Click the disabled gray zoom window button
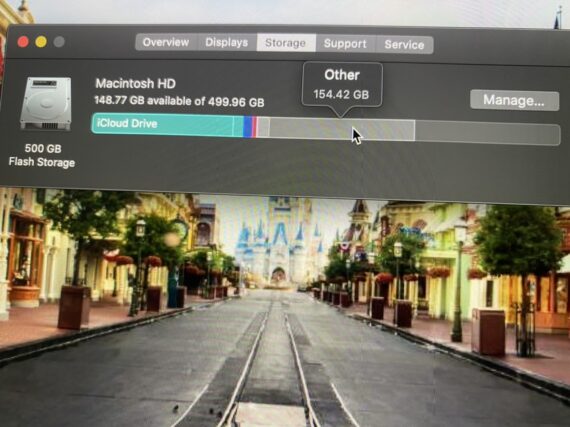Screen dimensions: 570x427 coord(59,42)
